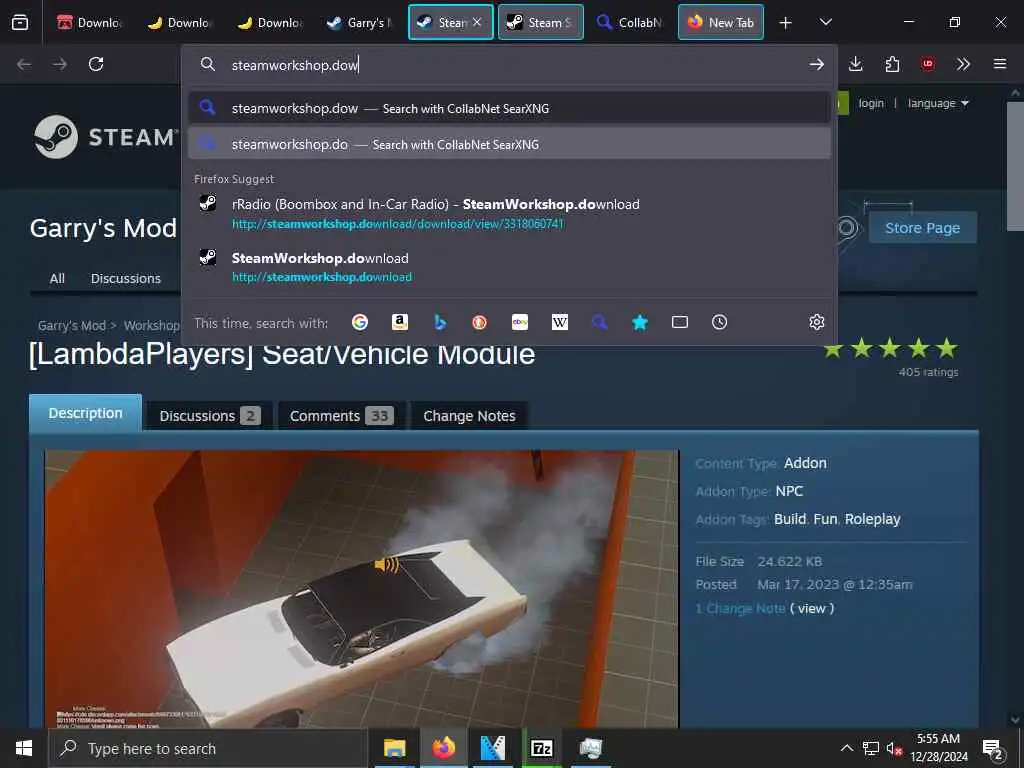The width and height of the screenshot is (1024, 768).
Task: Search bookmarks with the star icon
Action: 640,322
